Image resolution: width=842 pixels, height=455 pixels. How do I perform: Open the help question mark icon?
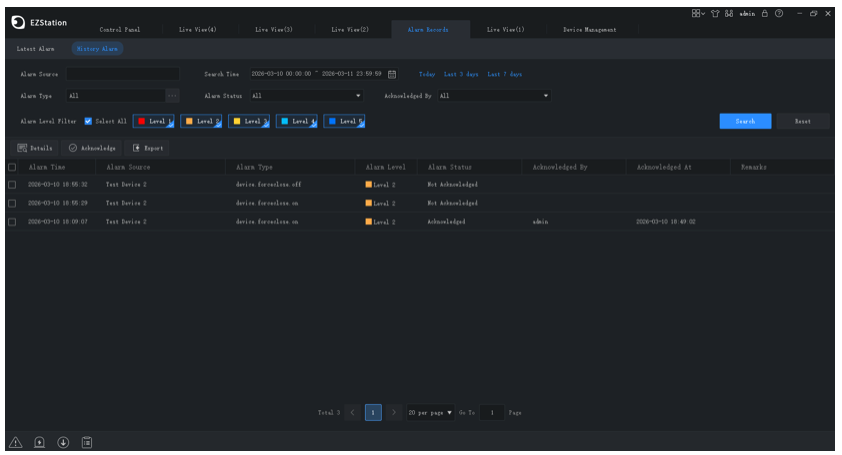(779, 13)
